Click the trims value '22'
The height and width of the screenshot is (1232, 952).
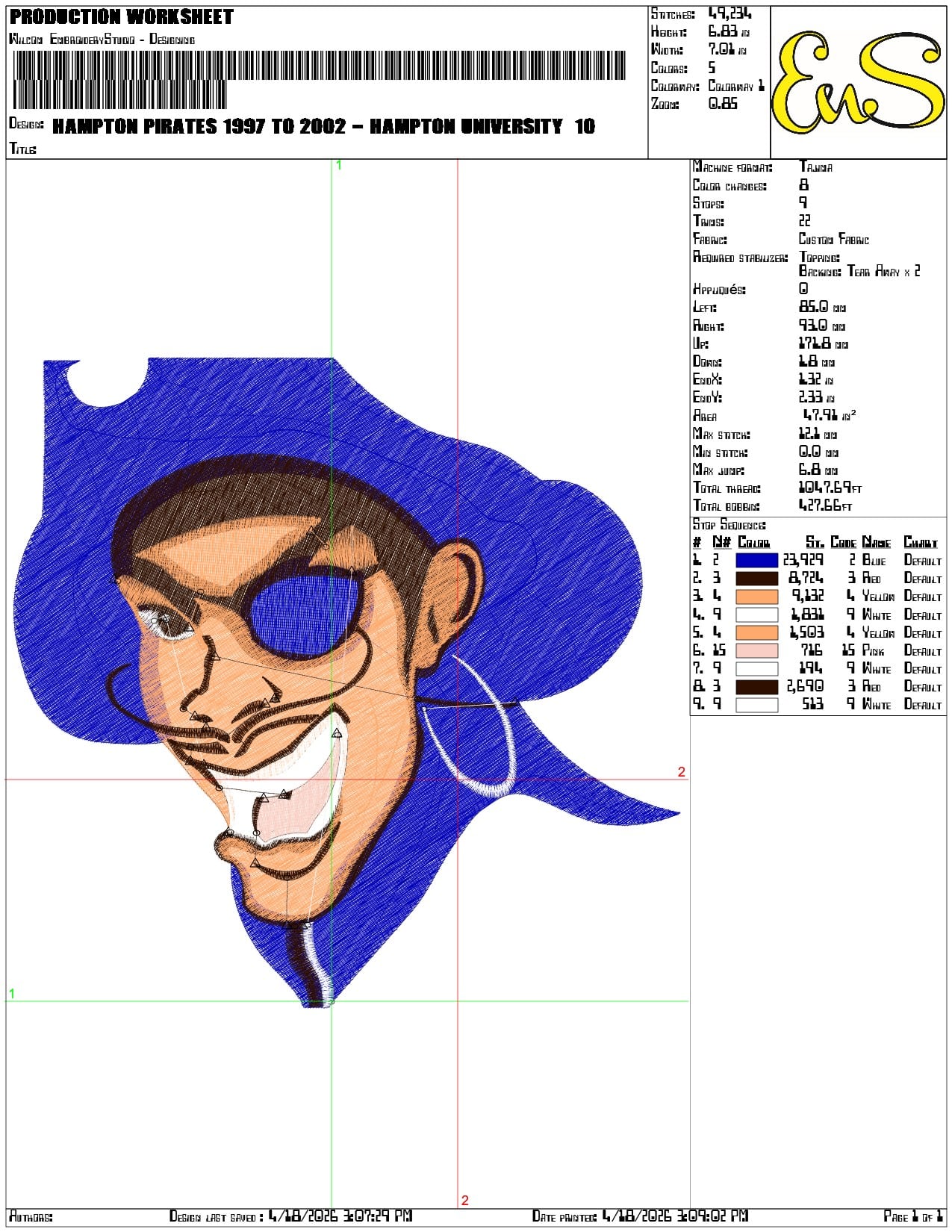coord(805,221)
